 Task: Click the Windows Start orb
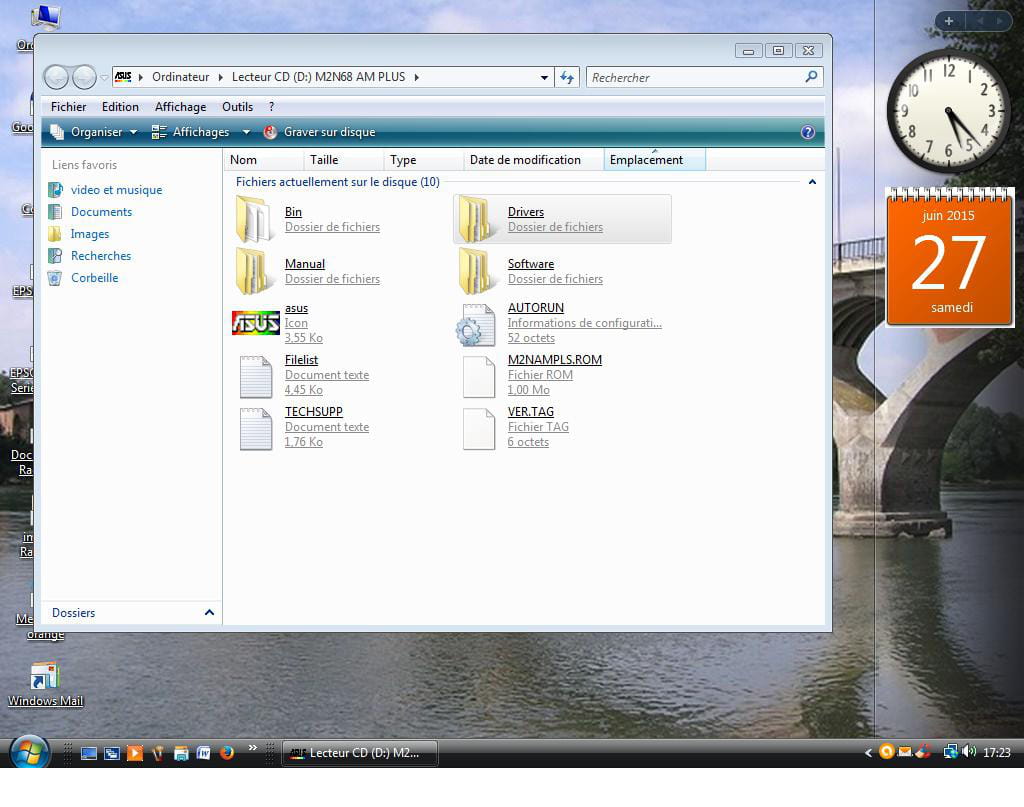[x=29, y=752]
